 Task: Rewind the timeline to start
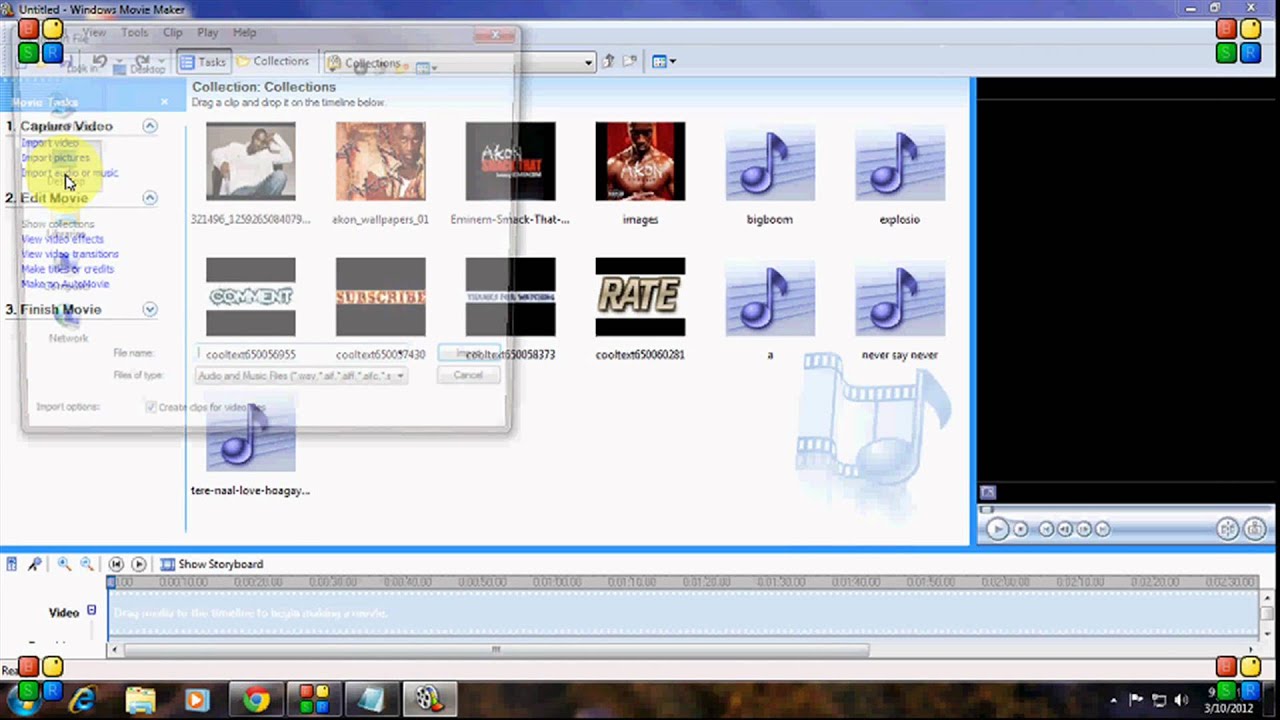click(x=116, y=564)
